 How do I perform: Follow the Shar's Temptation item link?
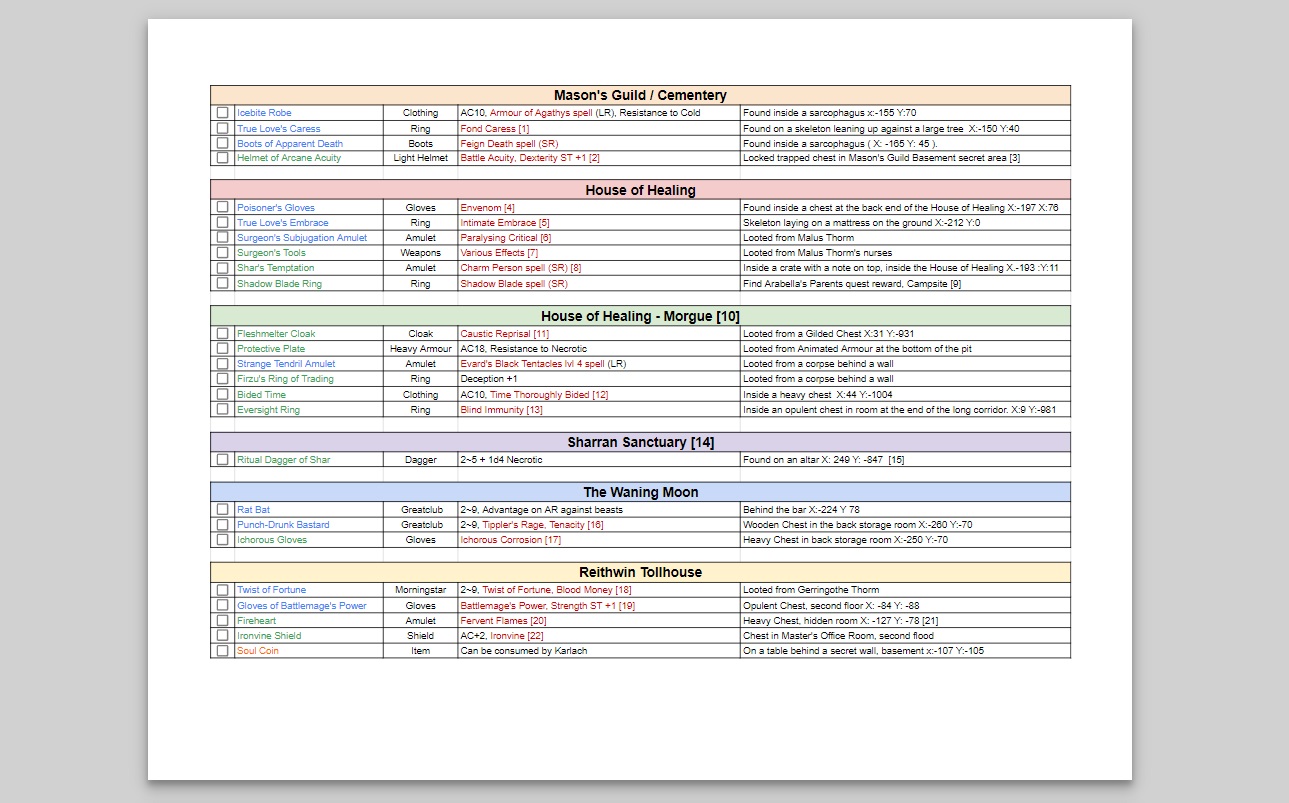(275, 268)
